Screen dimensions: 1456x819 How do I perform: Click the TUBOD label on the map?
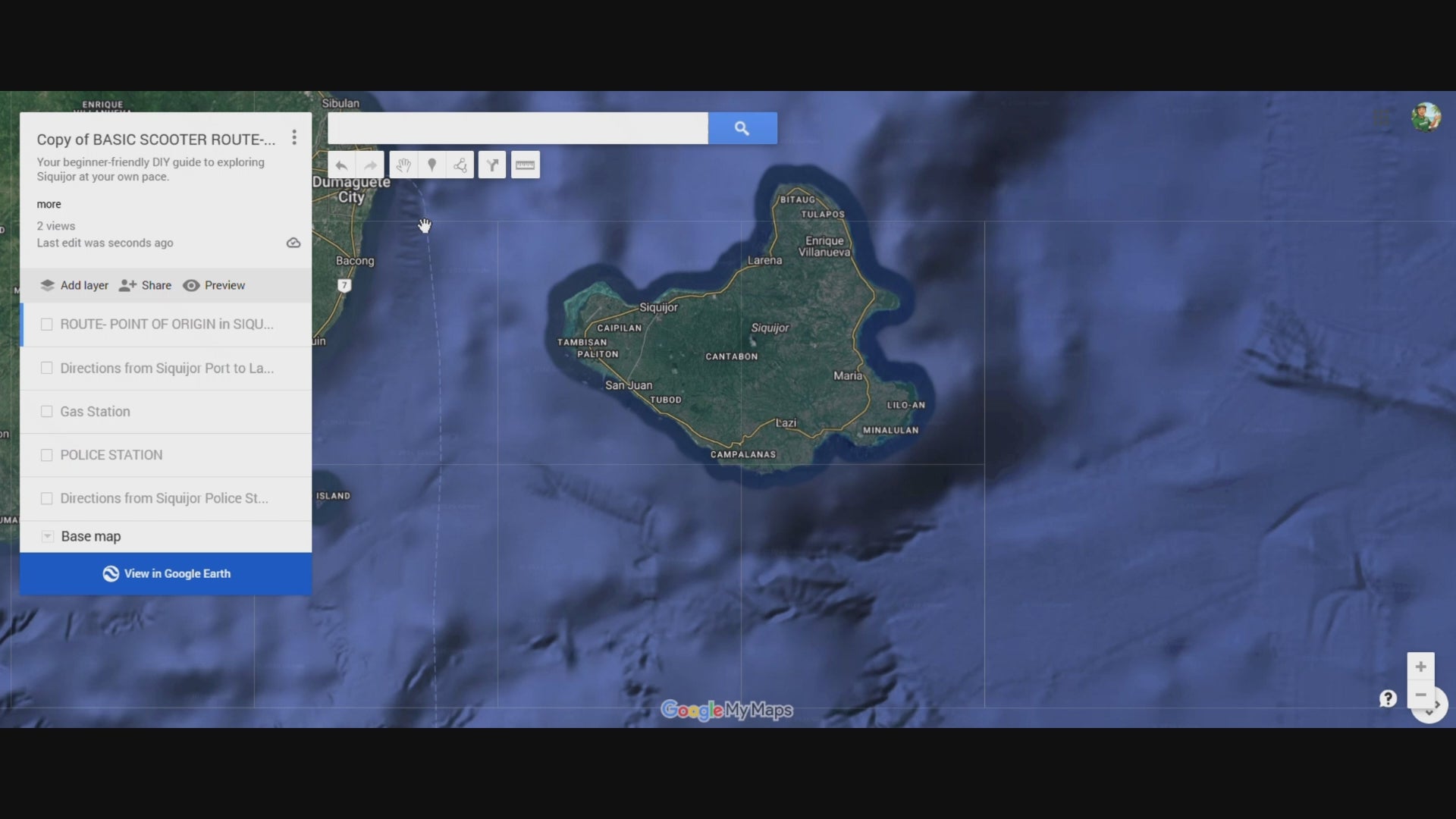[666, 400]
